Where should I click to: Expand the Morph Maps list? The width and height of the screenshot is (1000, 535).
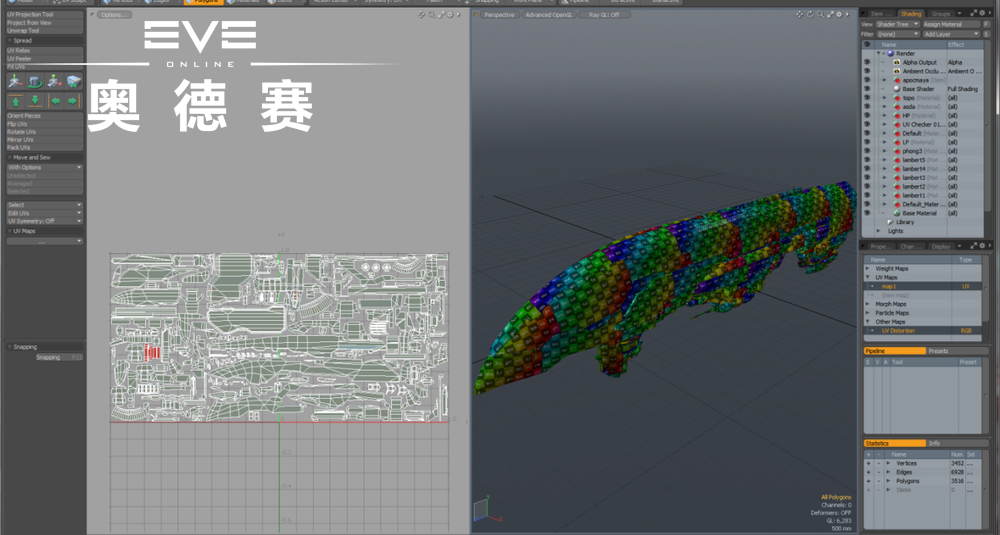pyautogui.click(x=868, y=304)
